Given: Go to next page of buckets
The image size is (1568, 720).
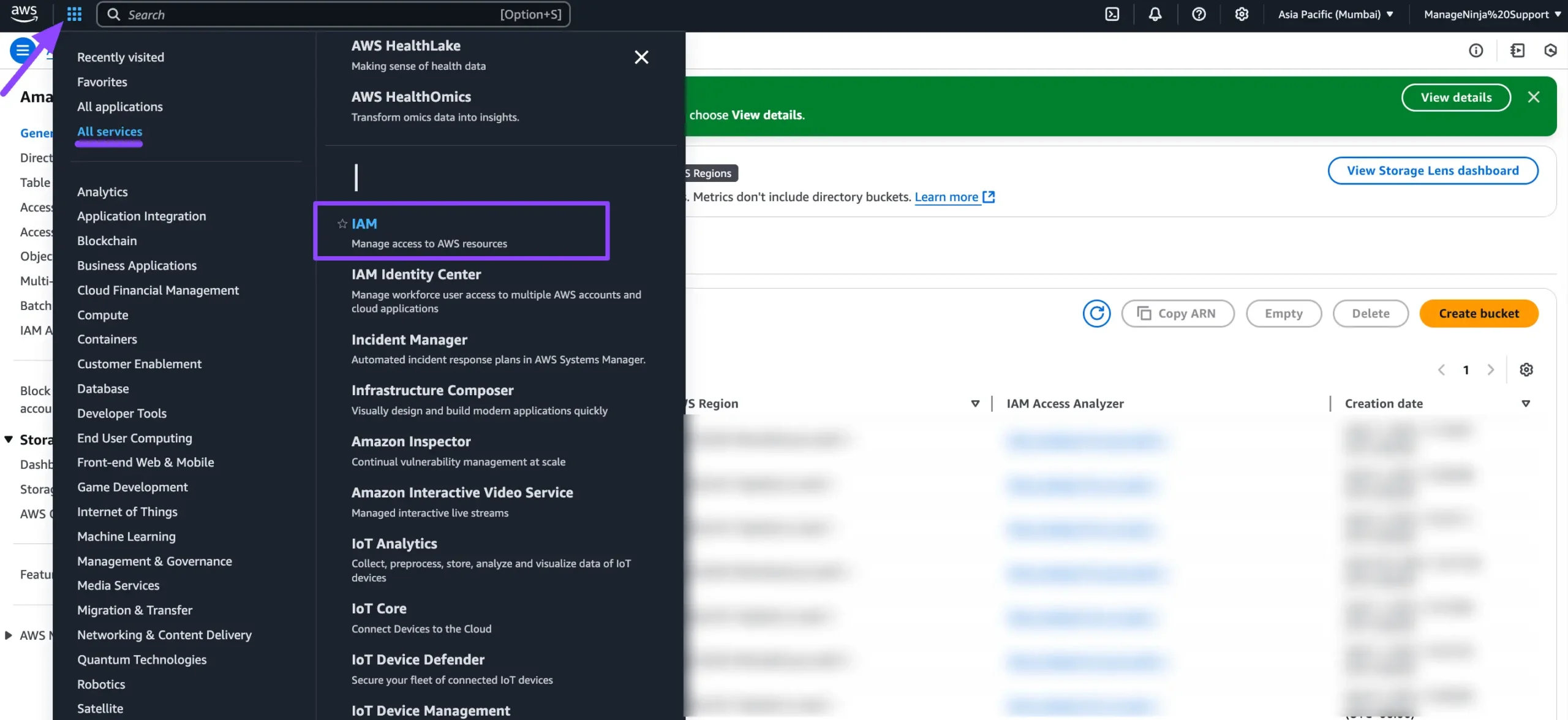Looking at the screenshot, I should [x=1491, y=369].
